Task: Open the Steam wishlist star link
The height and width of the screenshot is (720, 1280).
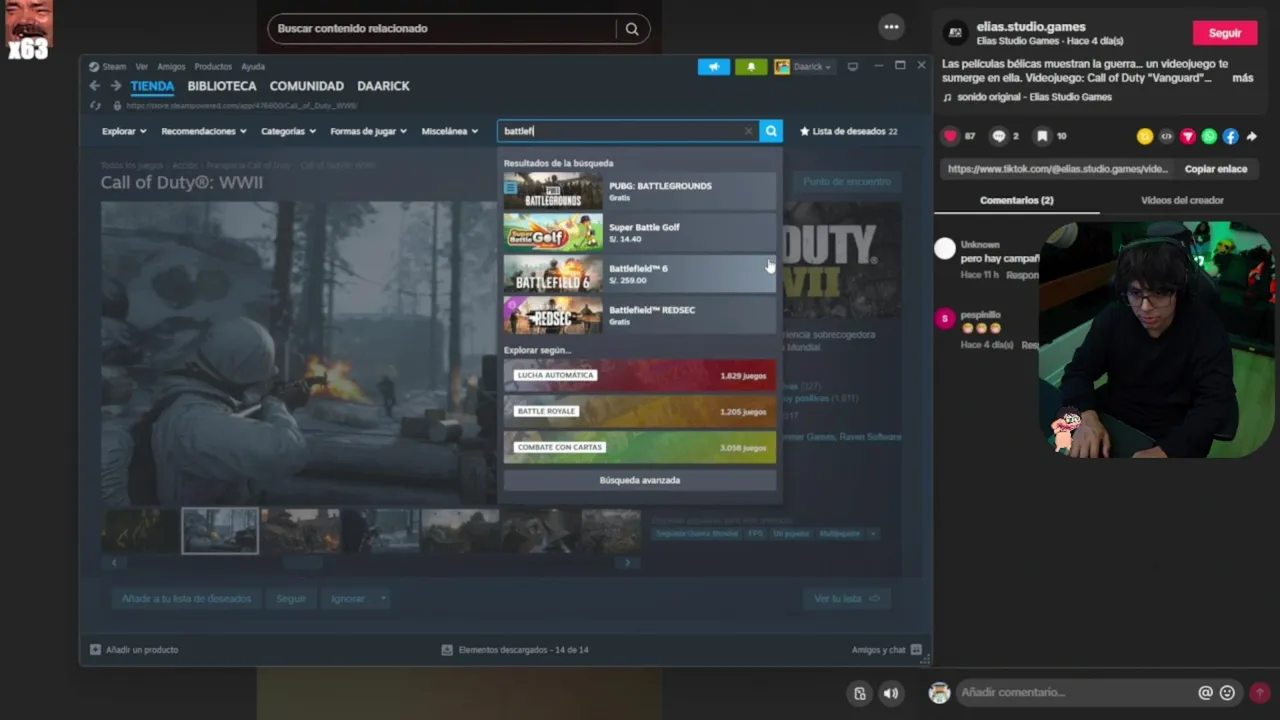Action: (x=848, y=131)
